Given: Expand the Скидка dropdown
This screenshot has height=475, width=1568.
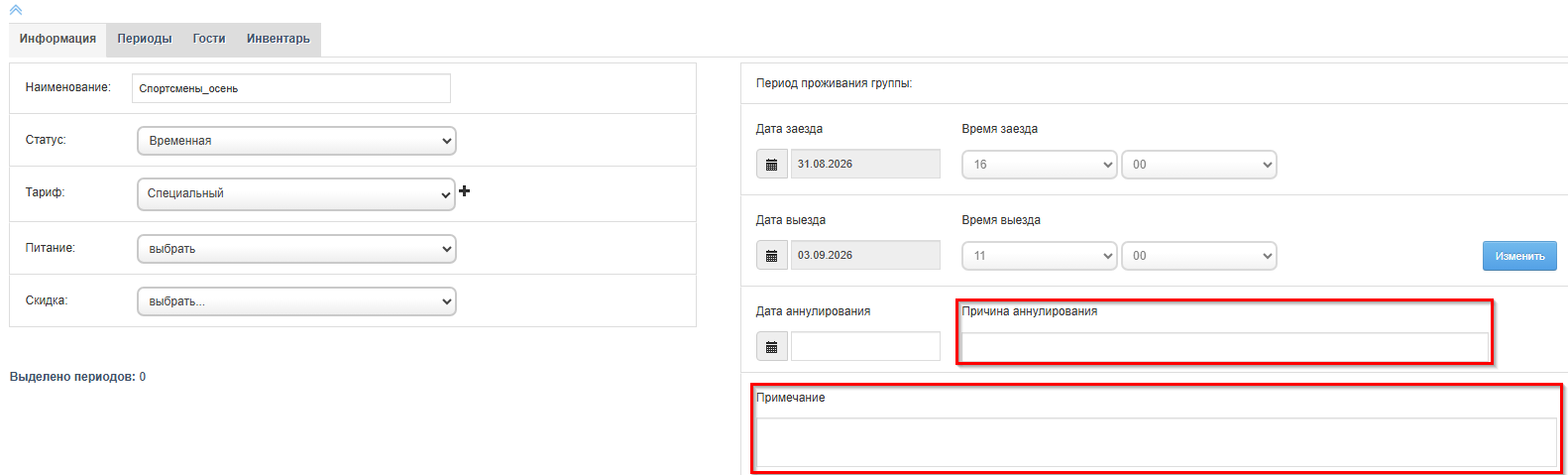Looking at the screenshot, I should [x=296, y=301].
